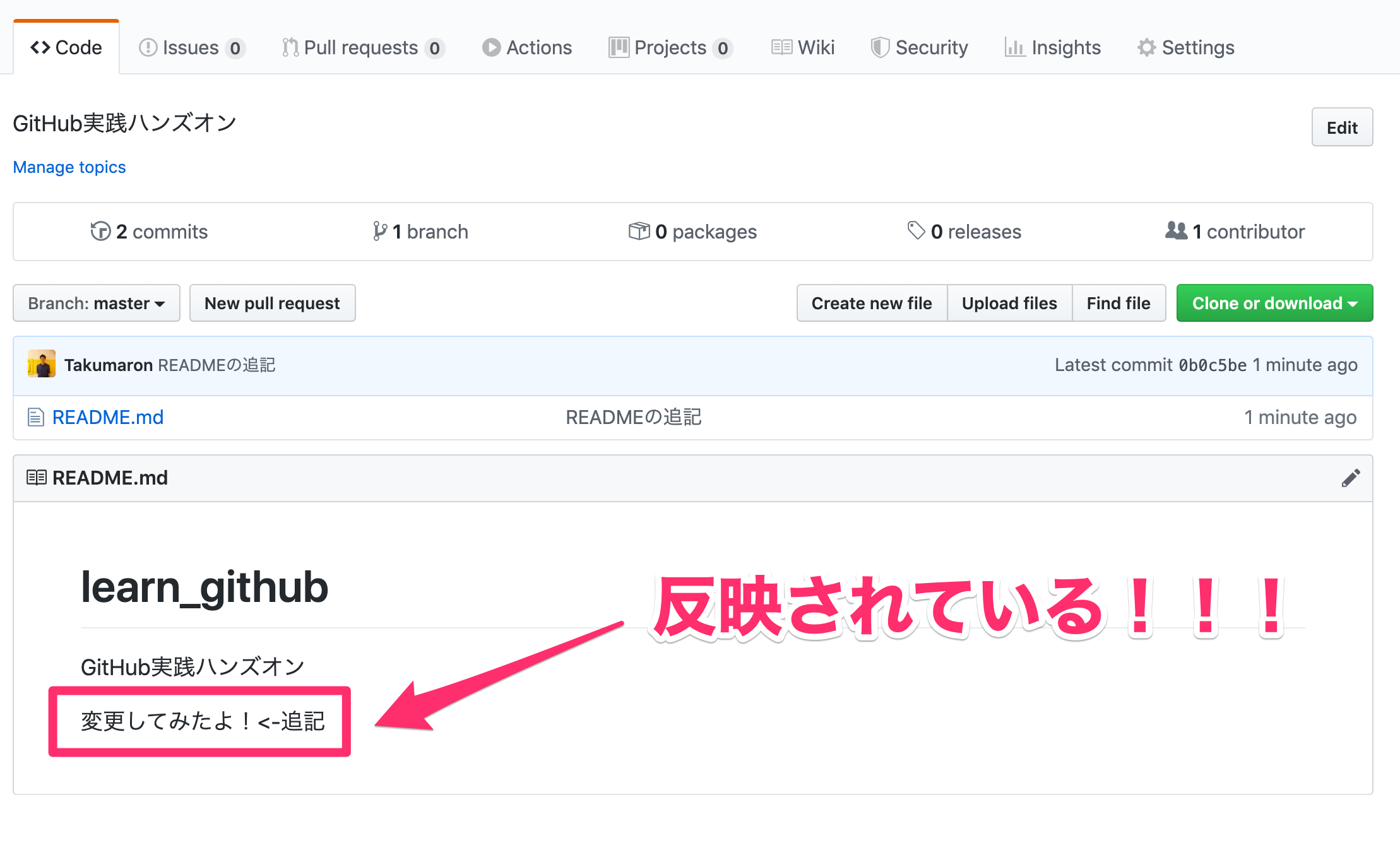
Task: Open the Security tab
Action: [919, 47]
